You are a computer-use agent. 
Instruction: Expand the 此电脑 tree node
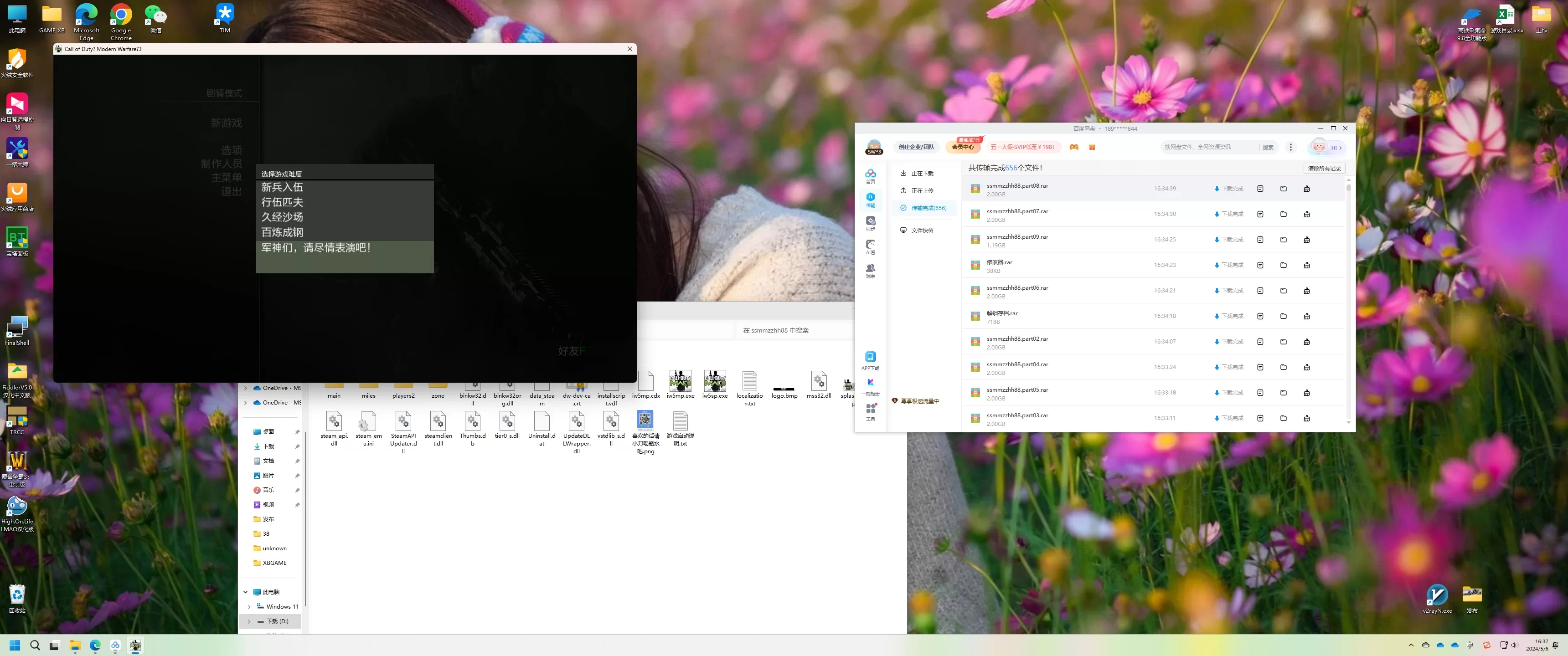point(246,592)
